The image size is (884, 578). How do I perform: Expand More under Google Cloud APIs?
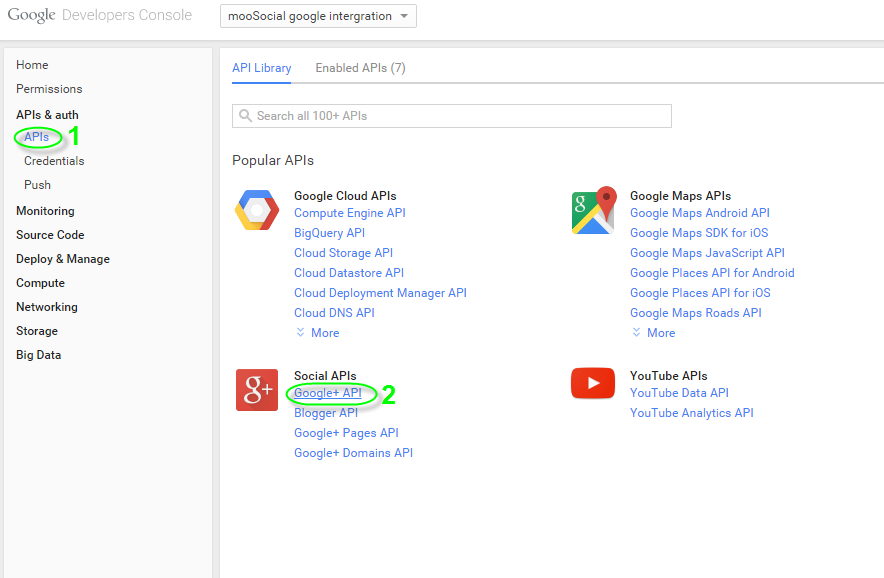tap(318, 333)
